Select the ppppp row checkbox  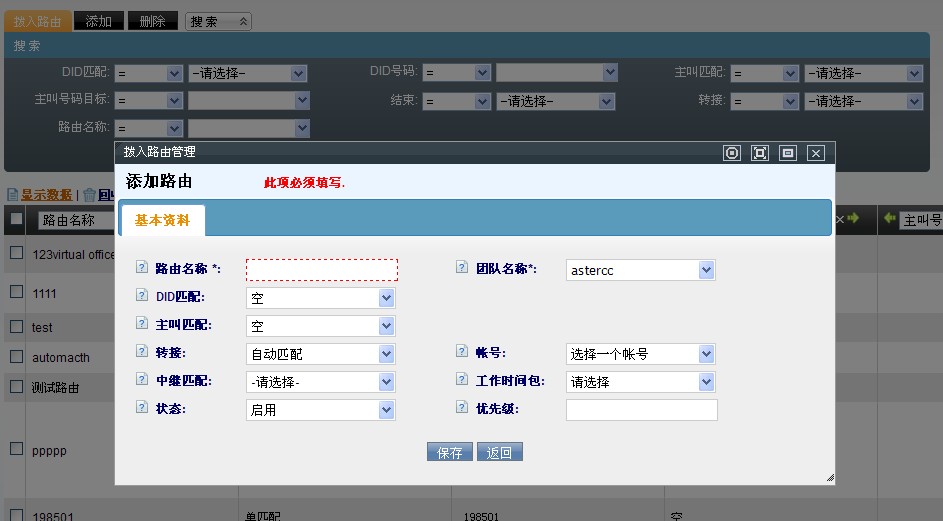16,449
